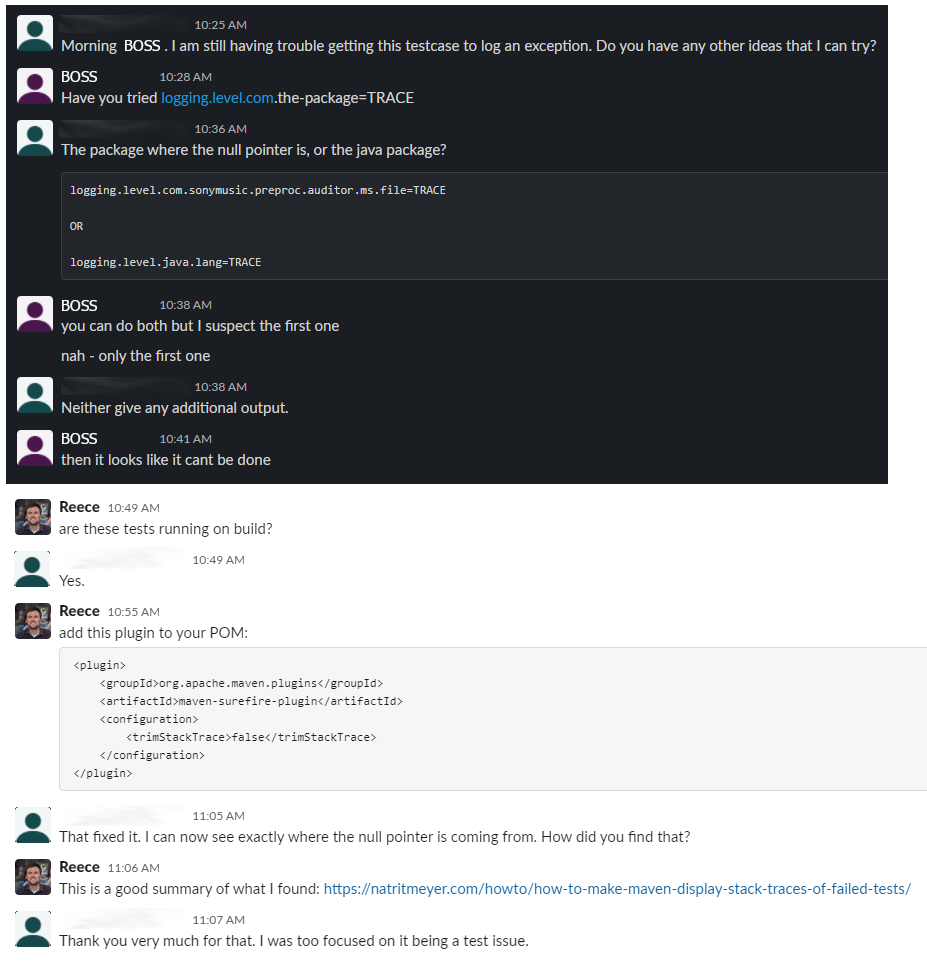Click the Reece name on the 10:55 AM message
This screenshot has width=927, height=965.
coord(79,611)
